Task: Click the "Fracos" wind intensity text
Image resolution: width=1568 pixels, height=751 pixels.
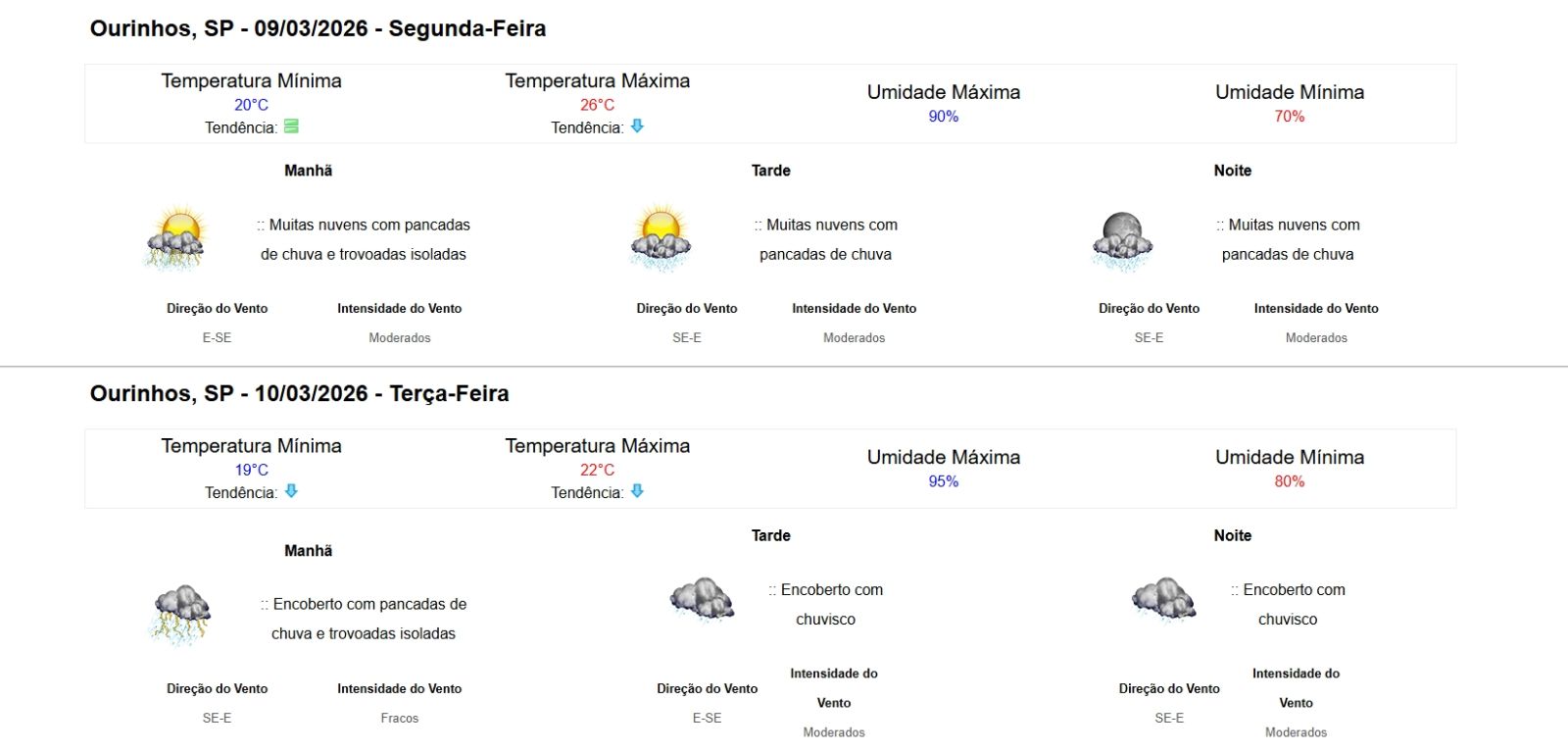Action: point(399,719)
